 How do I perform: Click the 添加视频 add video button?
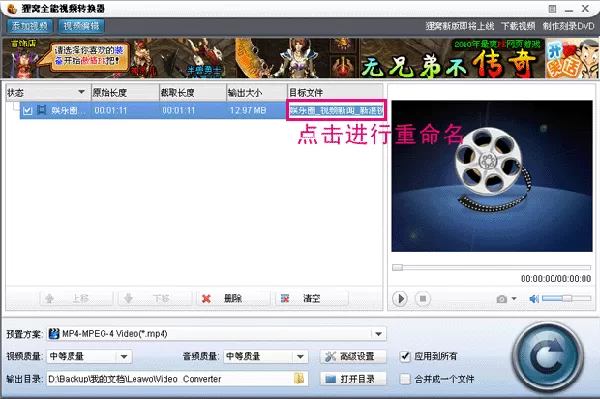click(x=30, y=26)
